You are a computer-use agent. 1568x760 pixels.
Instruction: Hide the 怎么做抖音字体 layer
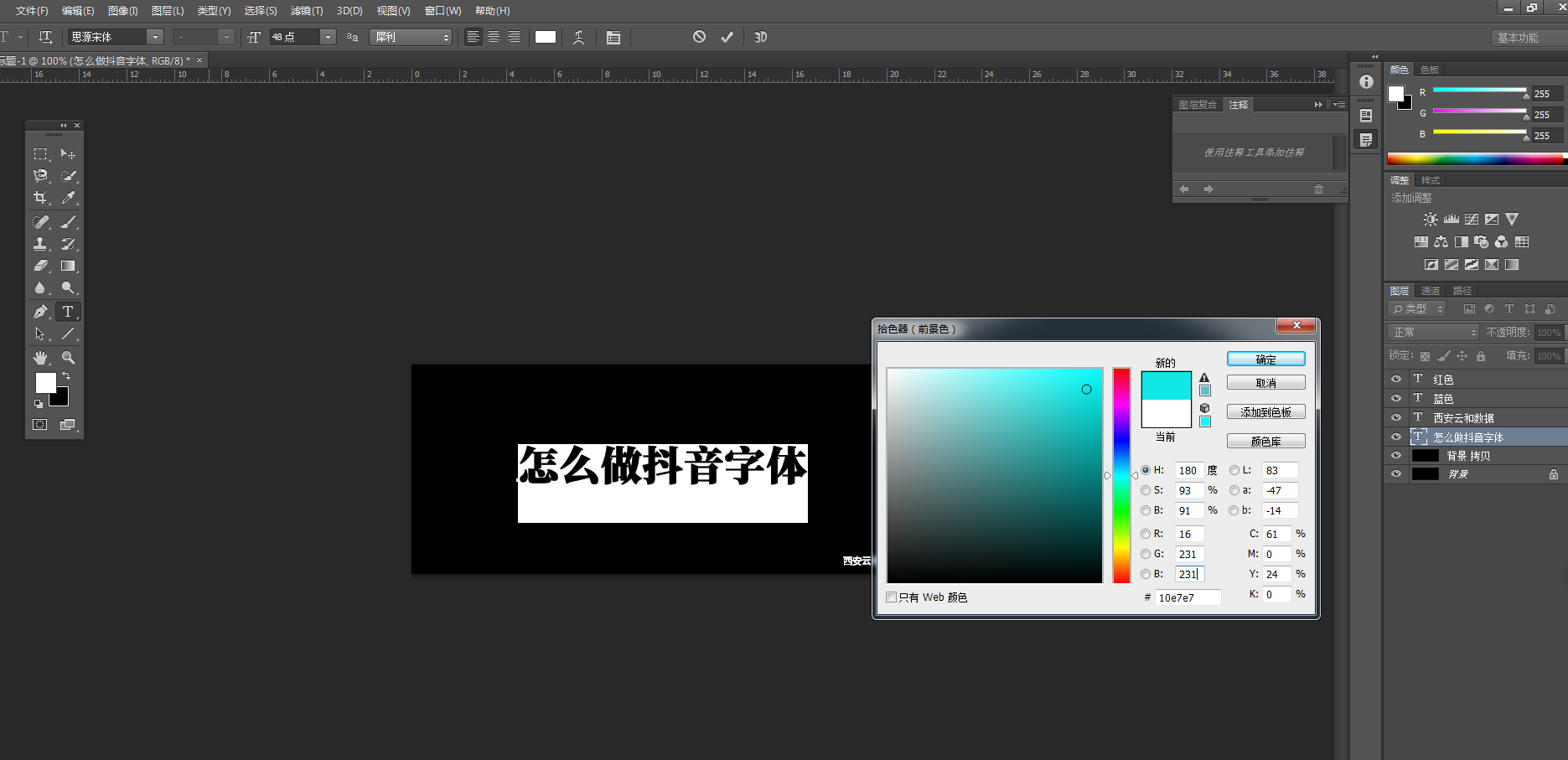pyautogui.click(x=1396, y=437)
